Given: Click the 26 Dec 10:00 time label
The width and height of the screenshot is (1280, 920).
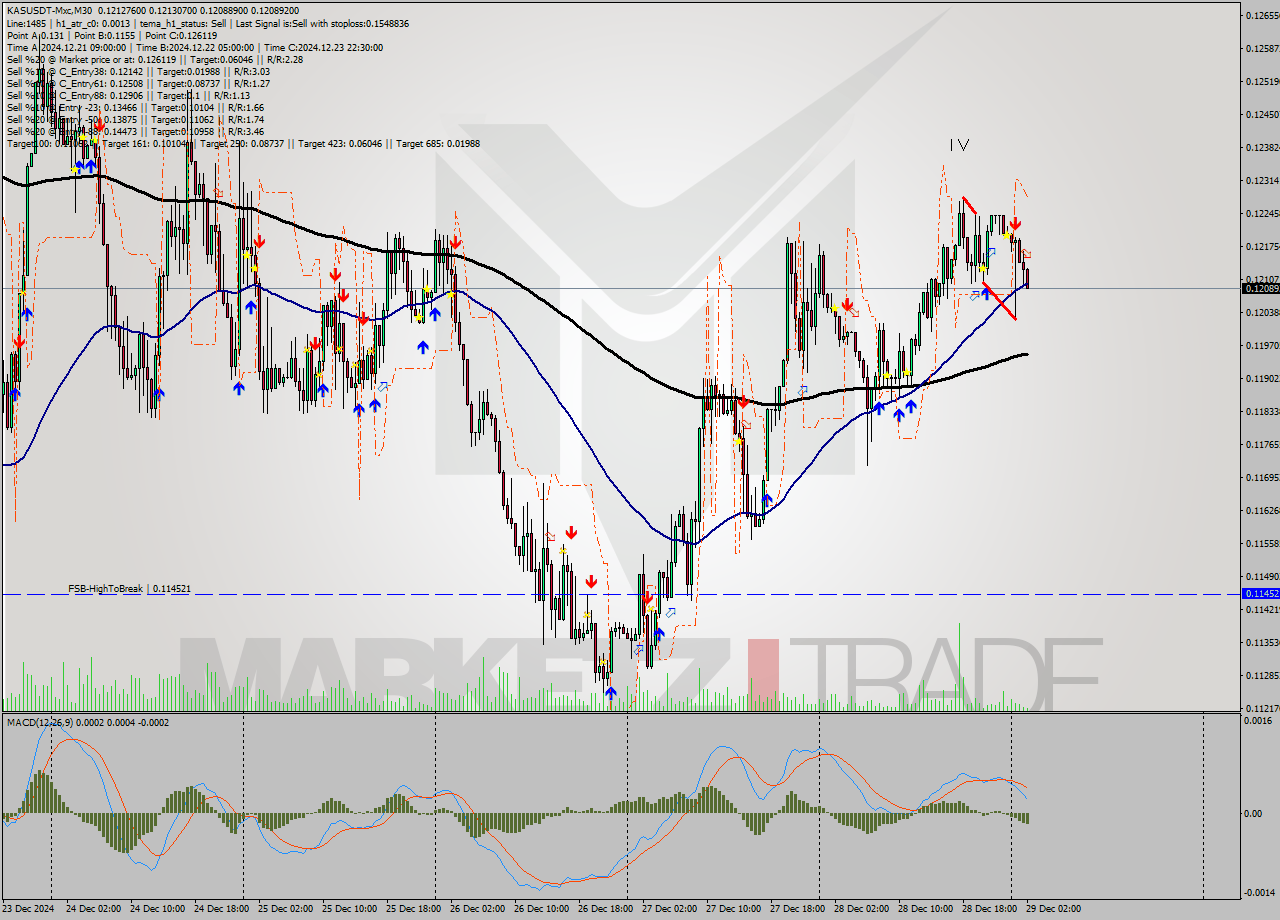Looking at the screenshot, I should point(541,909).
